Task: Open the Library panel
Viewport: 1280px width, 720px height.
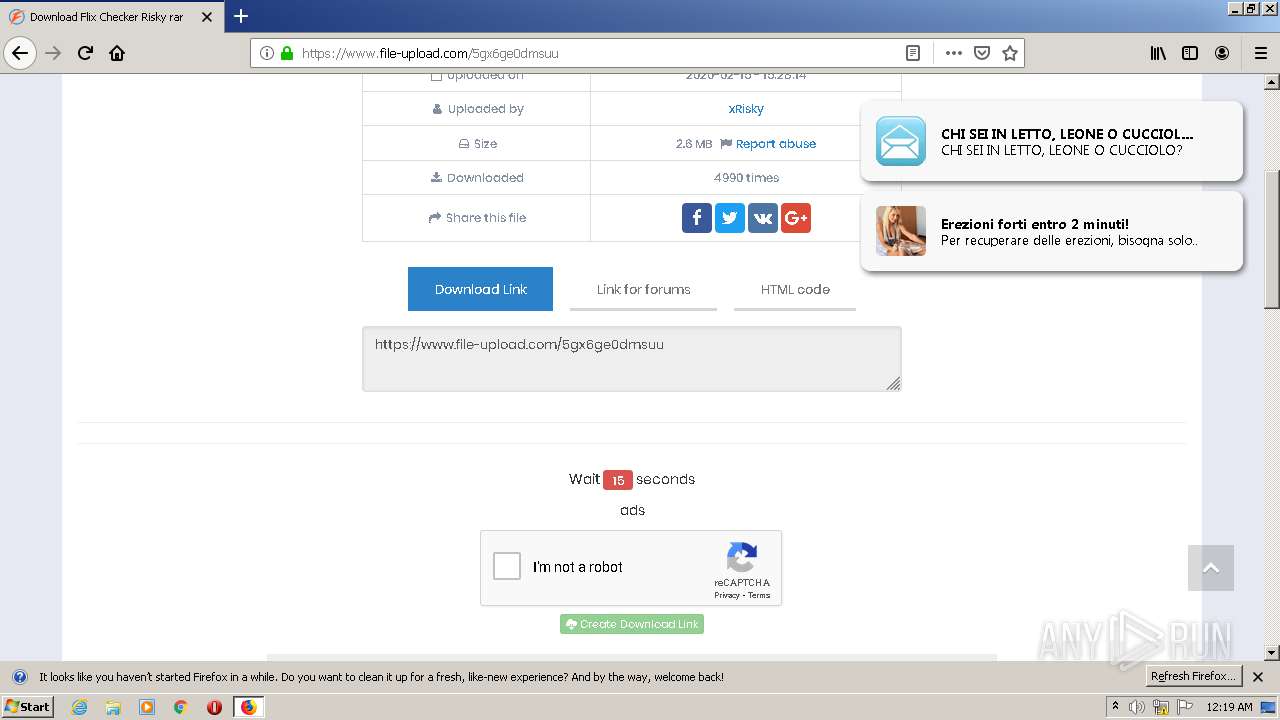Action: tap(1158, 53)
